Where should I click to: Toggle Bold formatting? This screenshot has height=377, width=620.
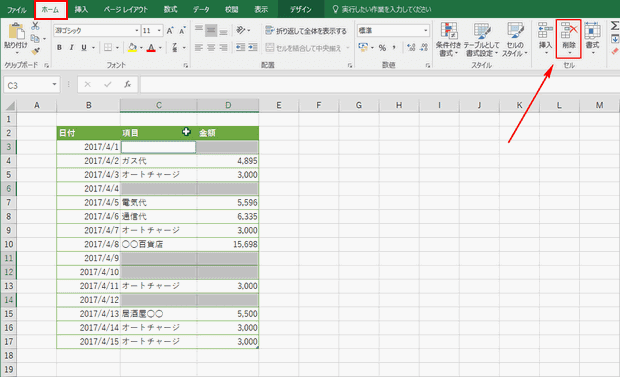pyautogui.click(x=59, y=48)
